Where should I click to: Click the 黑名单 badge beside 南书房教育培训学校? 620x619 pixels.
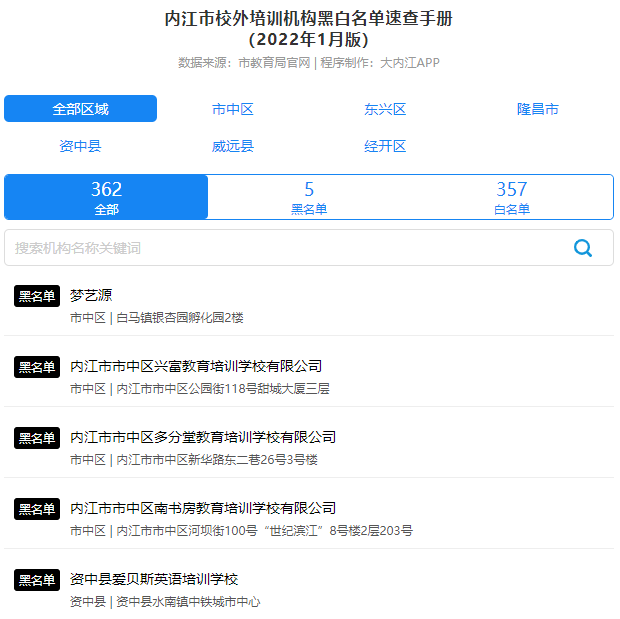[x=37, y=509]
